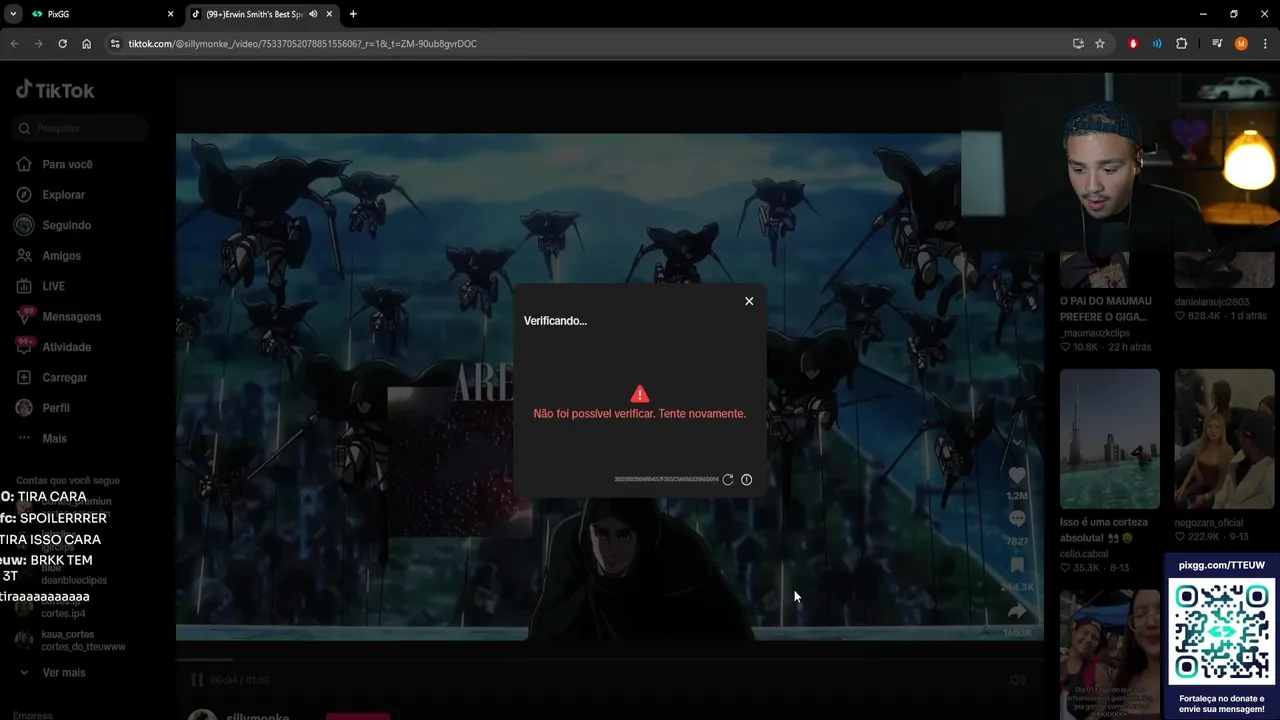The width and height of the screenshot is (1280, 720).
Task: Open the tab search dropdown in Chrome
Action: click(13, 14)
